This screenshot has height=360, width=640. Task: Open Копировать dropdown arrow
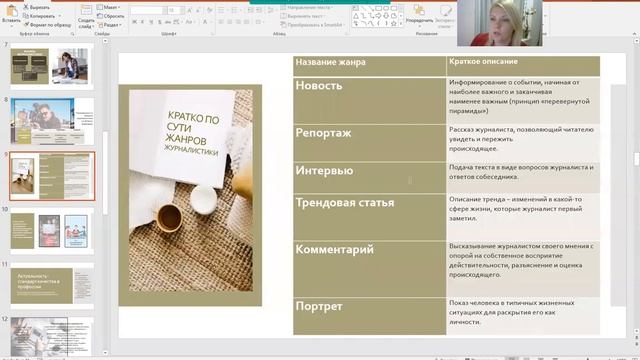coord(60,16)
